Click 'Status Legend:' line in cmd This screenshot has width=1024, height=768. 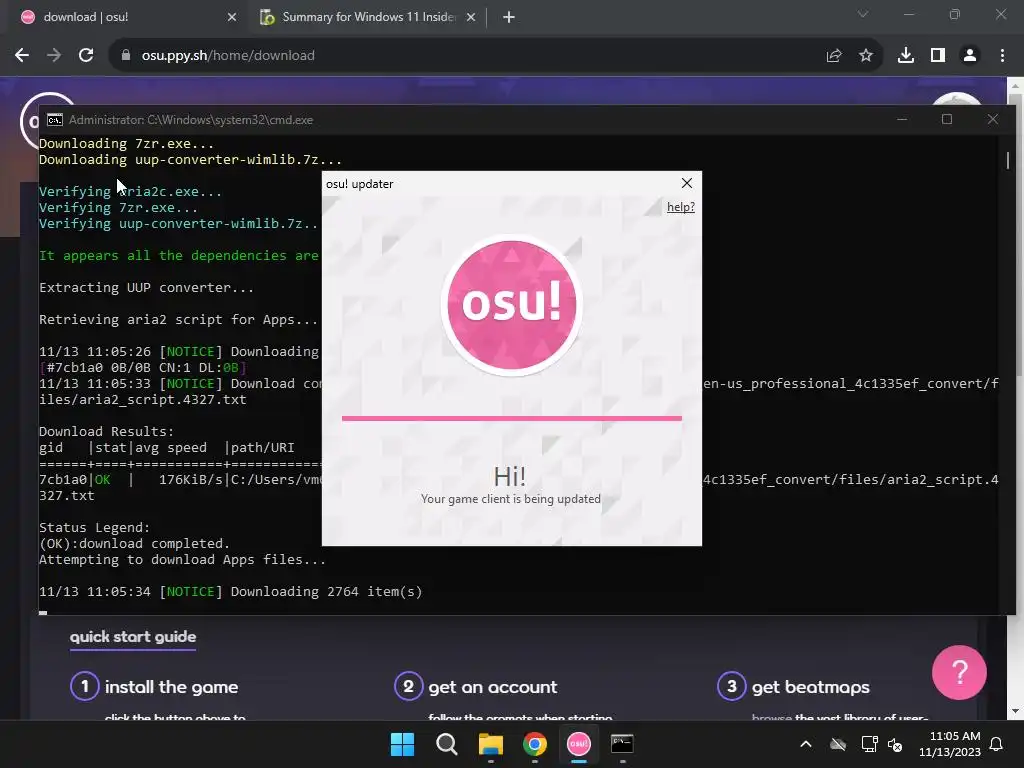coord(95,528)
